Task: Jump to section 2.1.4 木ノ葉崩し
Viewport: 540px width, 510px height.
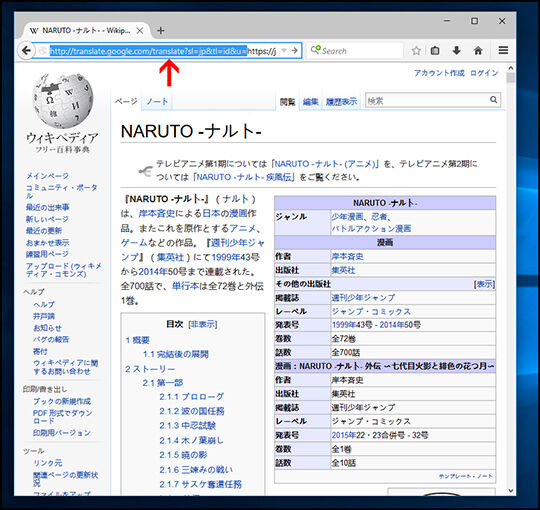Action: 191,440
